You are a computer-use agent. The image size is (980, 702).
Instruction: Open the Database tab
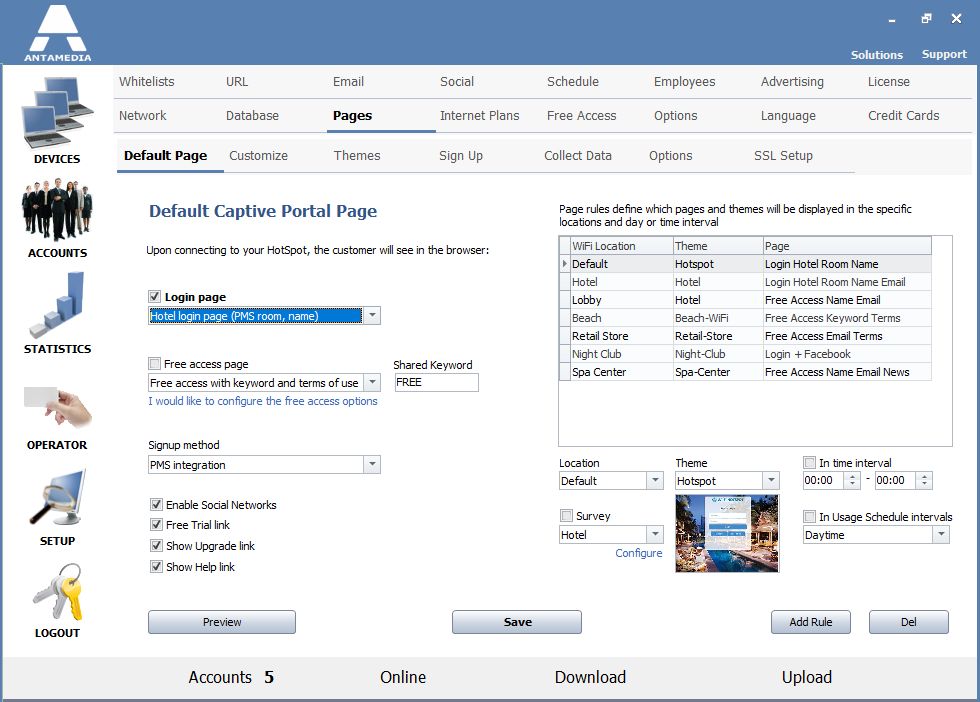click(x=252, y=116)
